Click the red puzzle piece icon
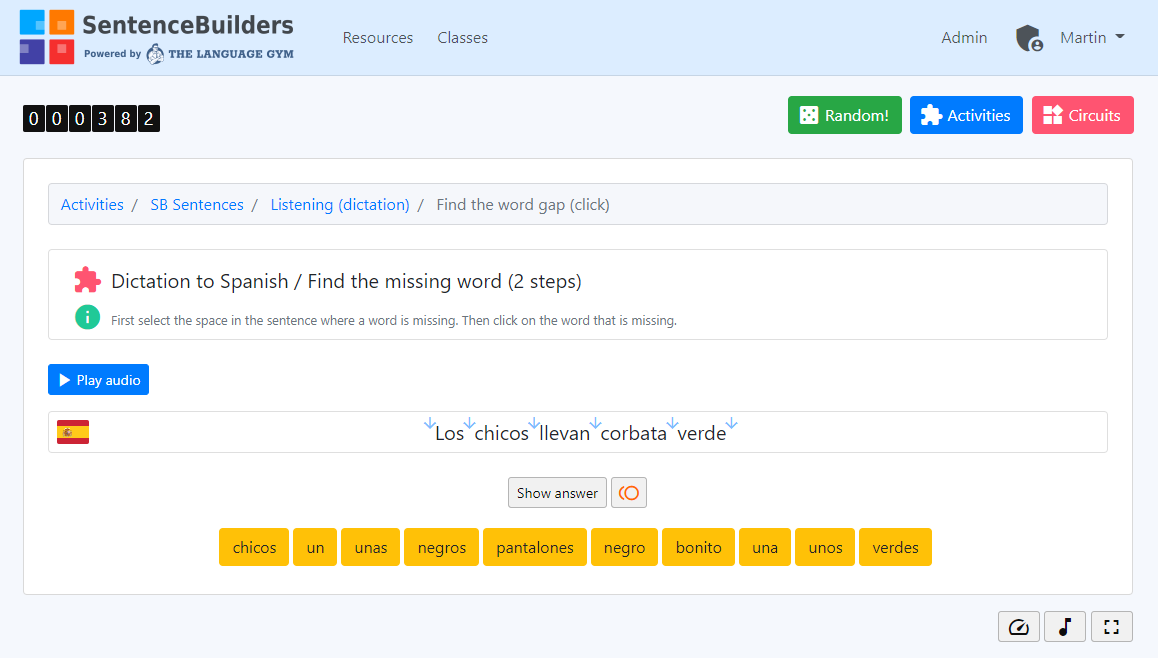The height and width of the screenshot is (658, 1158). (87, 280)
